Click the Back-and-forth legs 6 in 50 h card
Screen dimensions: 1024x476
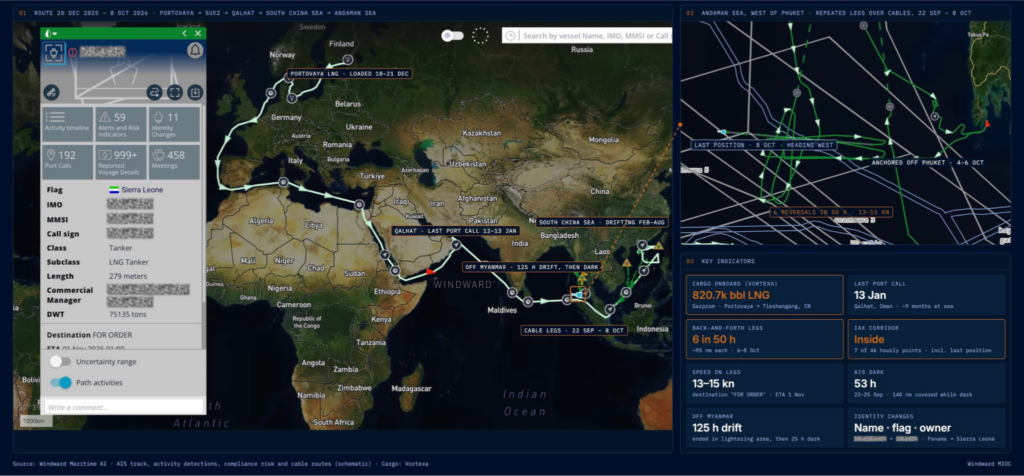click(764, 339)
